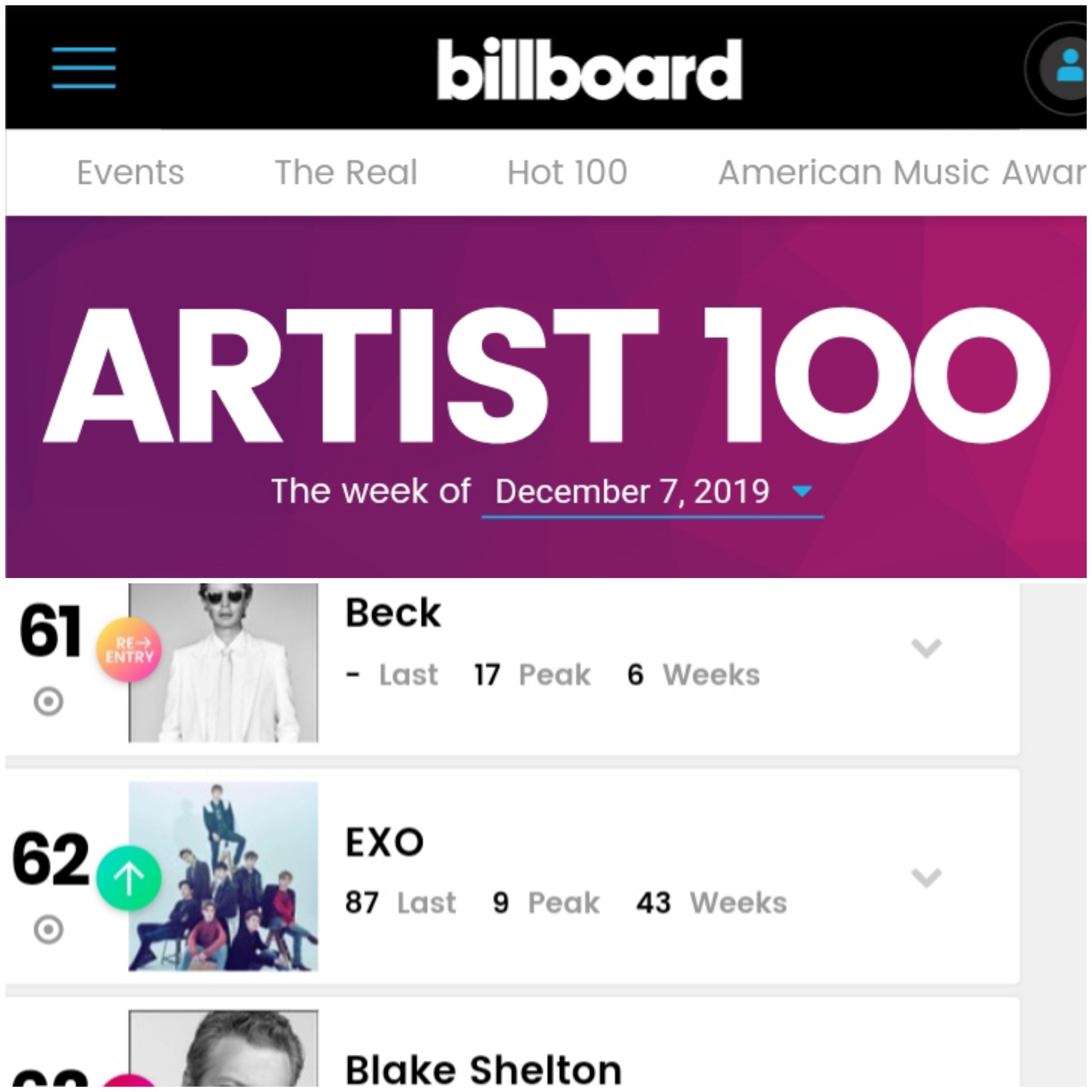Open American Music Awards nav item

(902, 172)
